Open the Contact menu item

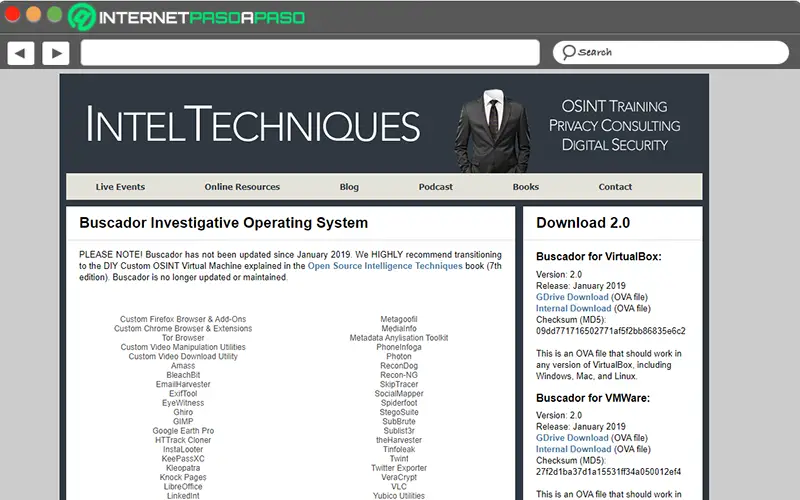pos(615,187)
